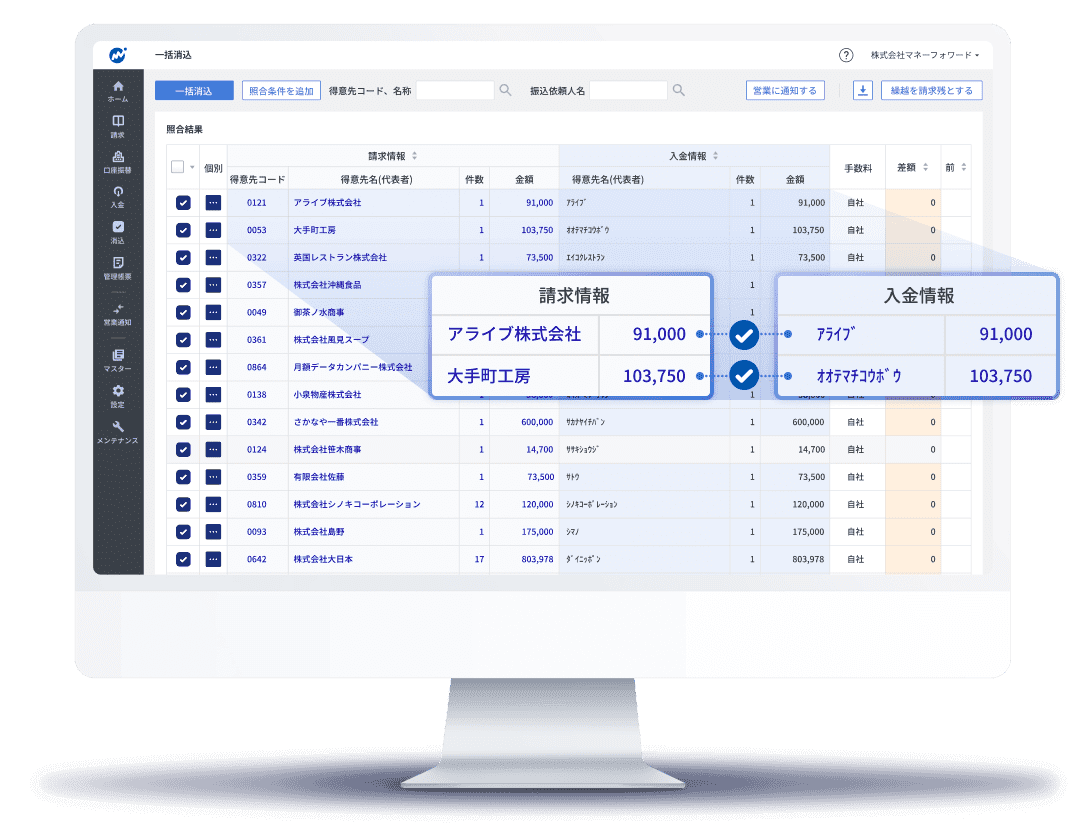The width and height of the screenshot is (1088, 824).
Task: Open 口座振替 sidebar icon
Action: point(118,162)
